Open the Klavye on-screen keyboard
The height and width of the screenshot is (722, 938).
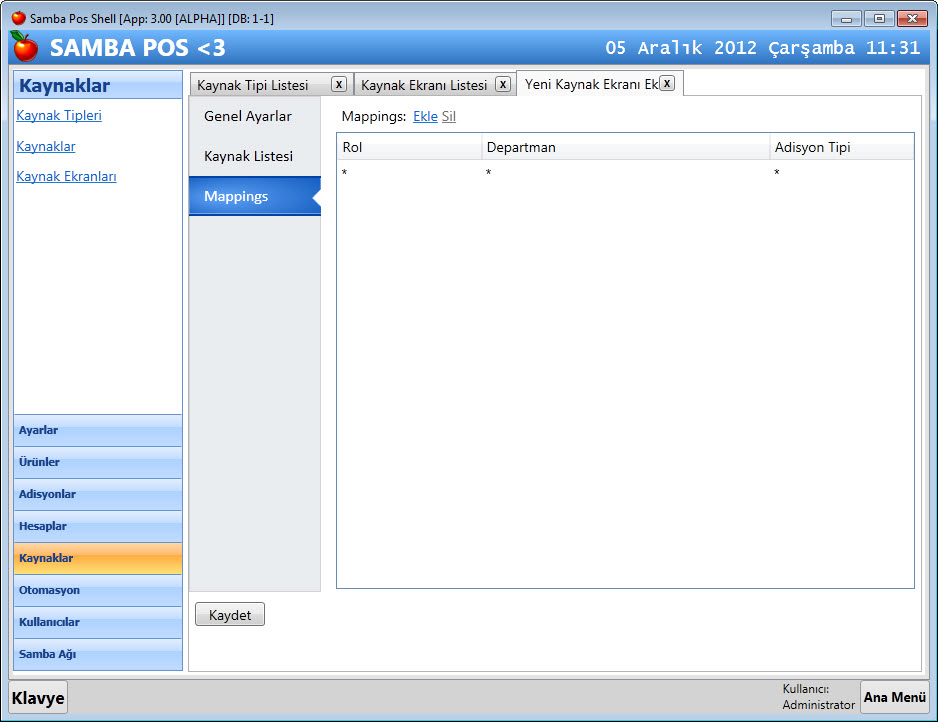tap(38, 698)
